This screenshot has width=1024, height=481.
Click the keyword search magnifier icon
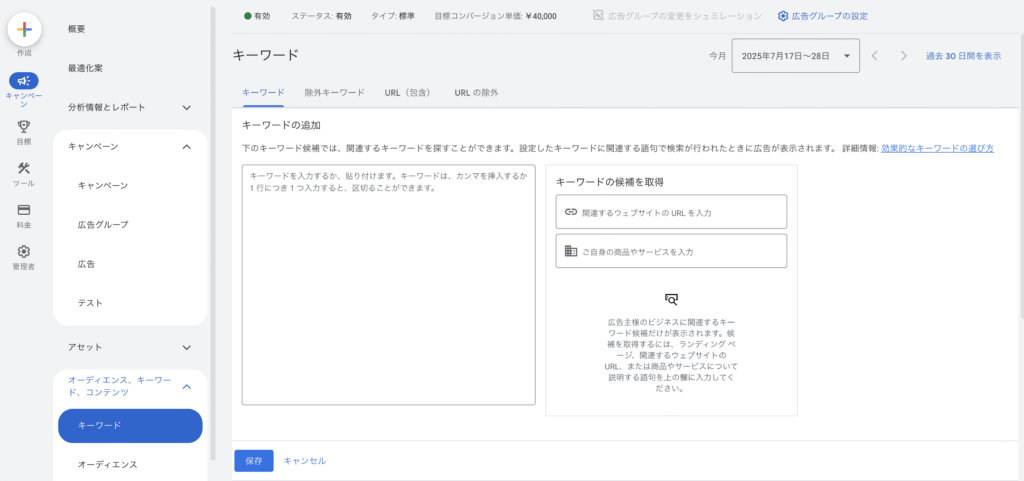[671, 300]
